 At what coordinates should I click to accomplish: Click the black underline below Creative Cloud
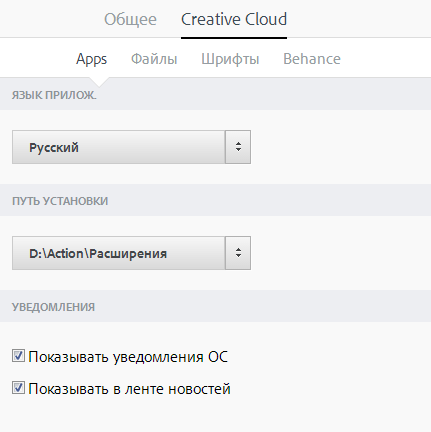(x=234, y=38)
